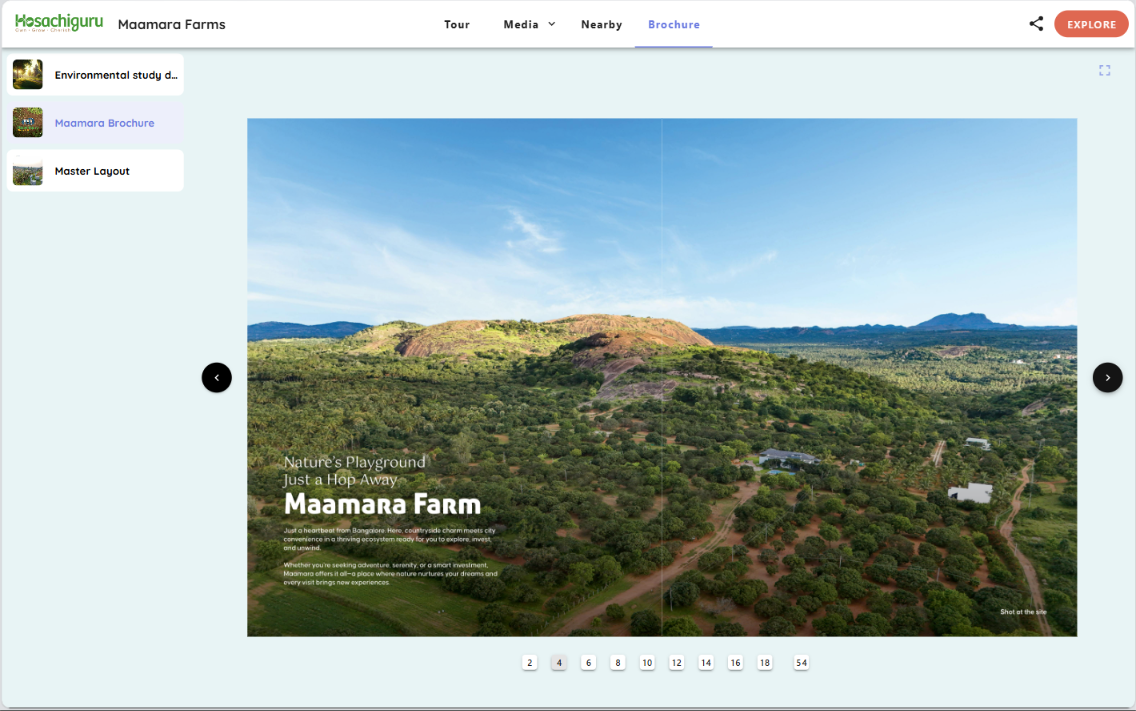Jump to brochure page 12
Image resolution: width=1136 pixels, height=711 pixels.
point(676,662)
